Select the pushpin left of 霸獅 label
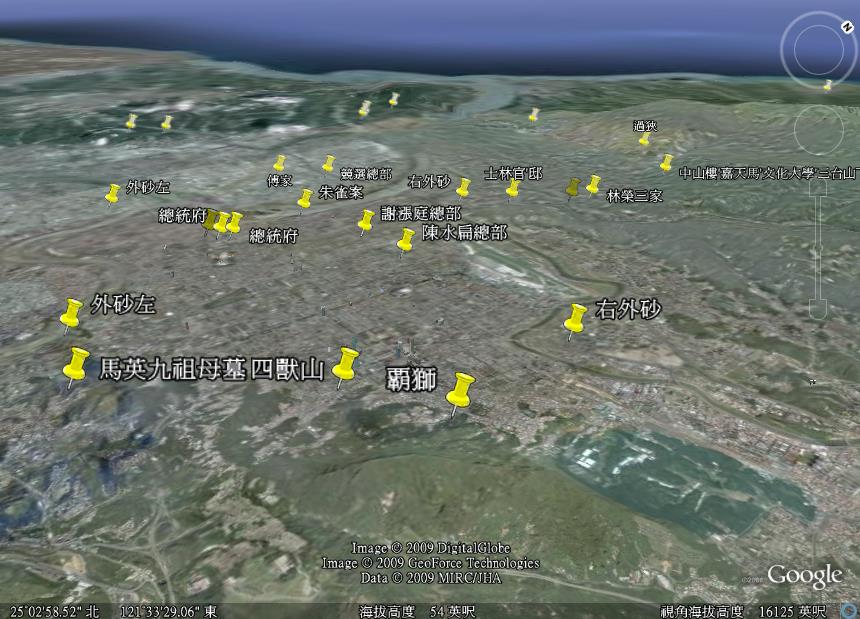The image size is (860, 619). pyautogui.click(x=346, y=366)
